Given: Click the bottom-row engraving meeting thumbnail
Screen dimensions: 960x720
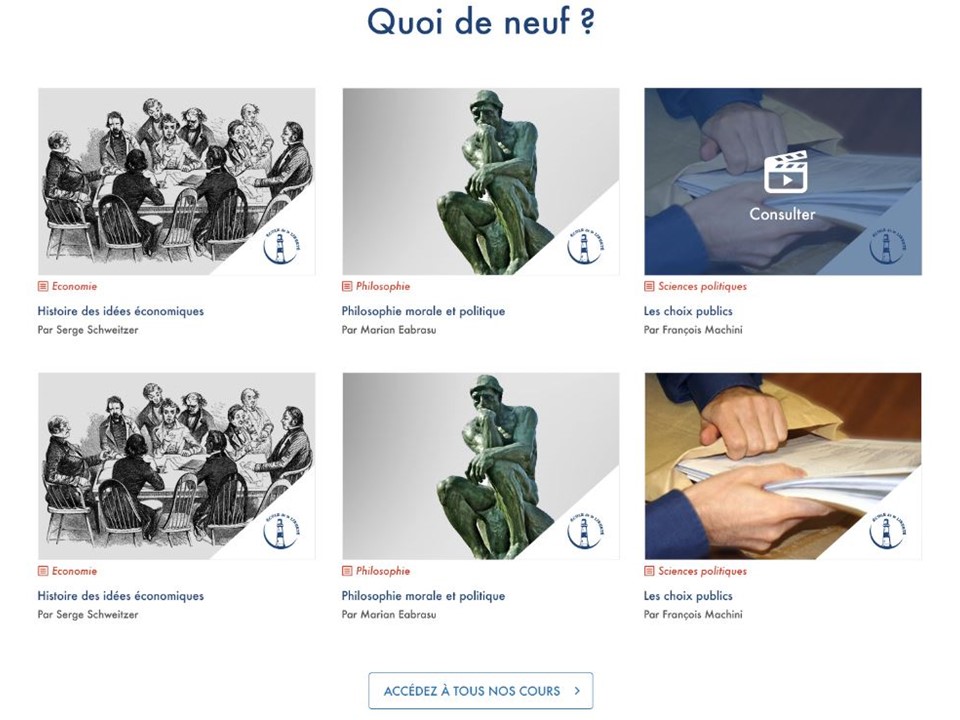Looking at the screenshot, I should tap(177, 466).
